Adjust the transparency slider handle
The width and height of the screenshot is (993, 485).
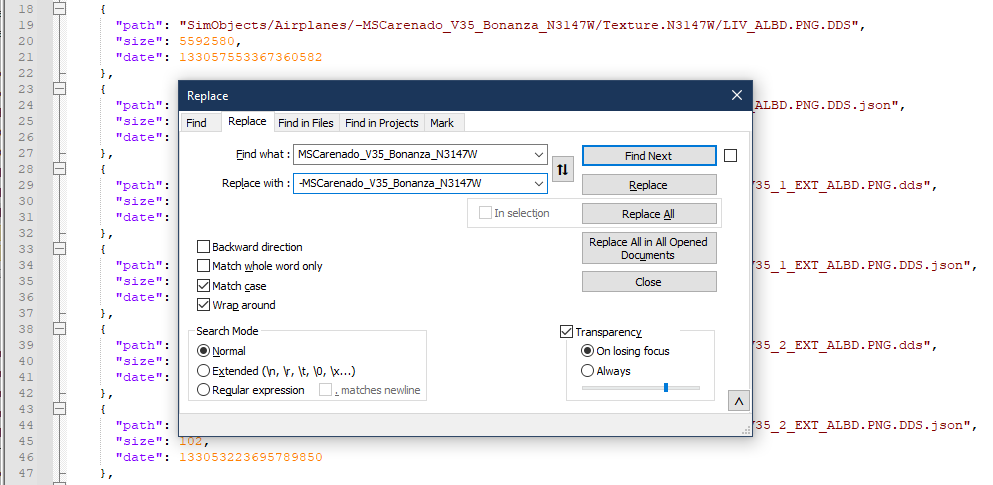(666, 388)
